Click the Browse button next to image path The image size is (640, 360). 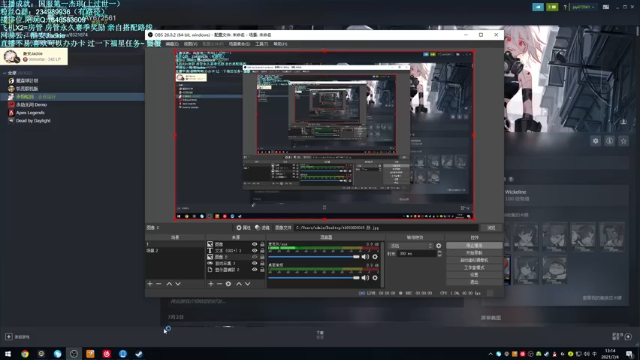click(491, 228)
